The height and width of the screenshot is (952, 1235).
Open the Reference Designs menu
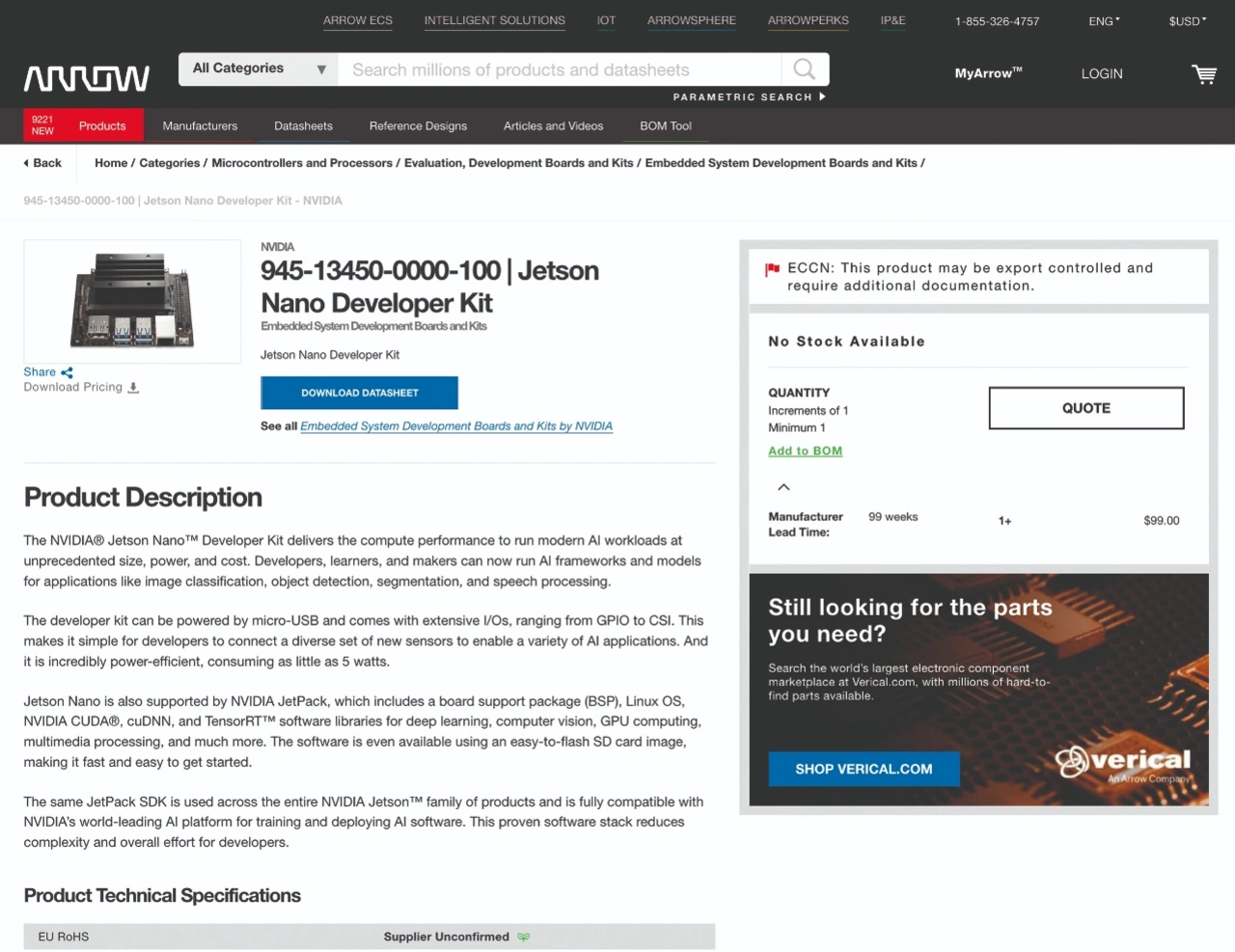click(x=418, y=126)
